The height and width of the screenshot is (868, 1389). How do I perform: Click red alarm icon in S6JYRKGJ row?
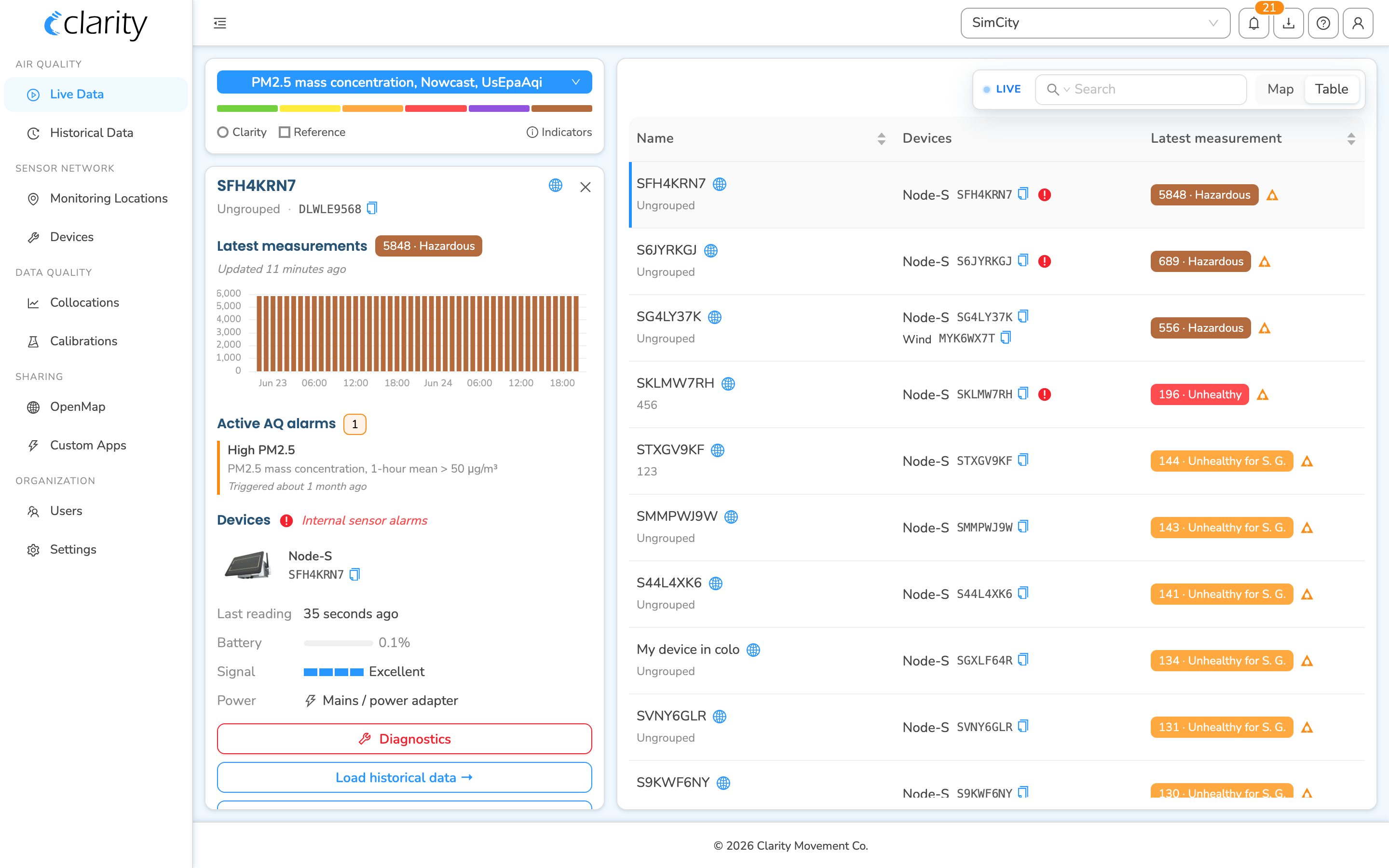[x=1045, y=261]
